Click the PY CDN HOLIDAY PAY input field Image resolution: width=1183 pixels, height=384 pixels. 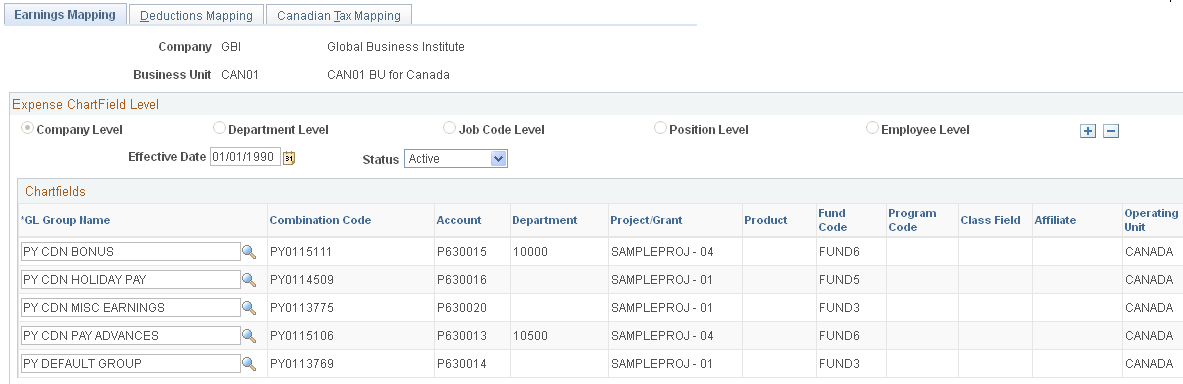click(131, 279)
